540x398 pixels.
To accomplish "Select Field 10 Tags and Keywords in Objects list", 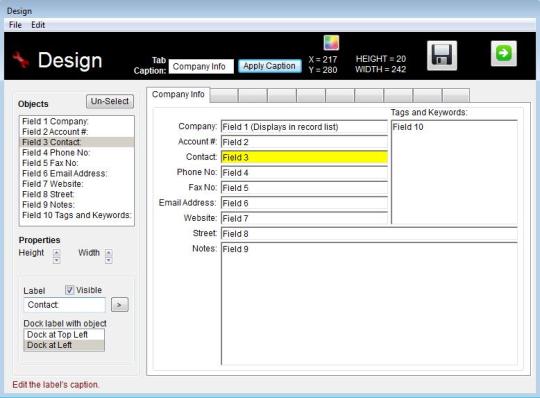I will [x=76, y=215].
